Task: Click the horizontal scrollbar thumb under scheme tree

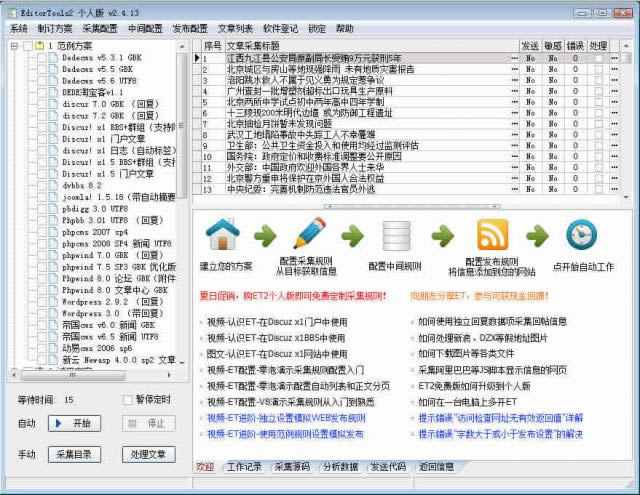Action: pyautogui.click(x=73, y=375)
